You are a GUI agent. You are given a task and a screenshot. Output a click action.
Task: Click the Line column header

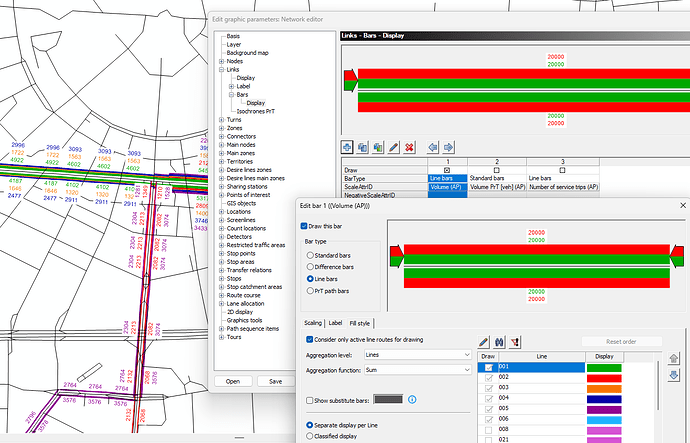(542, 356)
